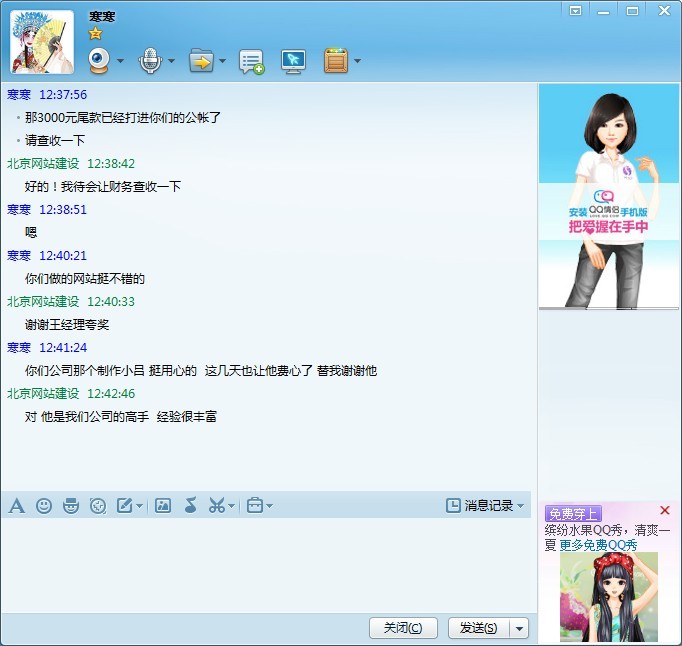Open the applications box icon
Viewport: 682px width, 646px height.
336,61
